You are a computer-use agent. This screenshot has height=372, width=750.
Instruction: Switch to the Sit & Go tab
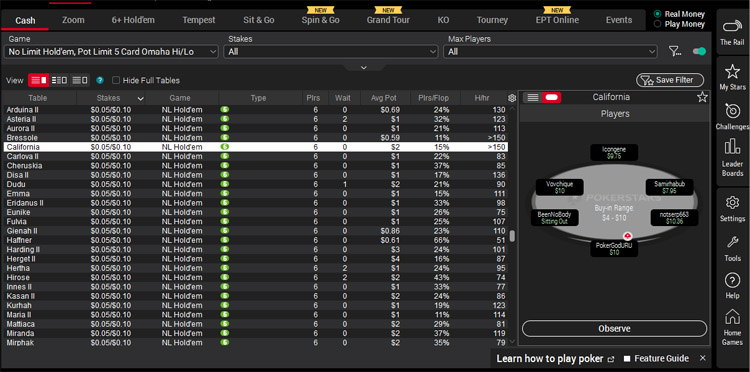click(259, 20)
